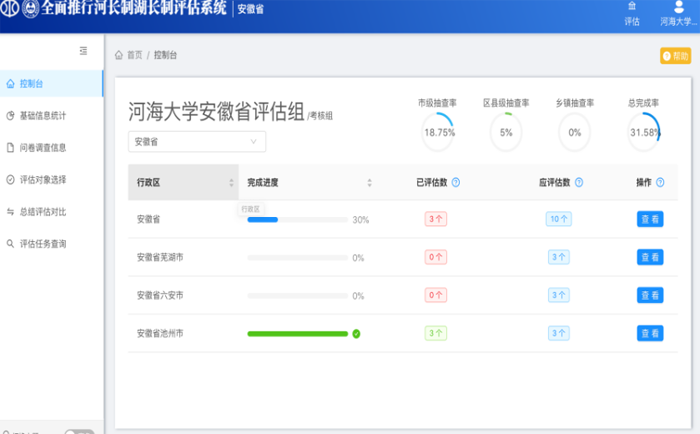Click the help icon beside 已评估数
The width and height of the screenshot is (700, 434).
pos(456,183)
